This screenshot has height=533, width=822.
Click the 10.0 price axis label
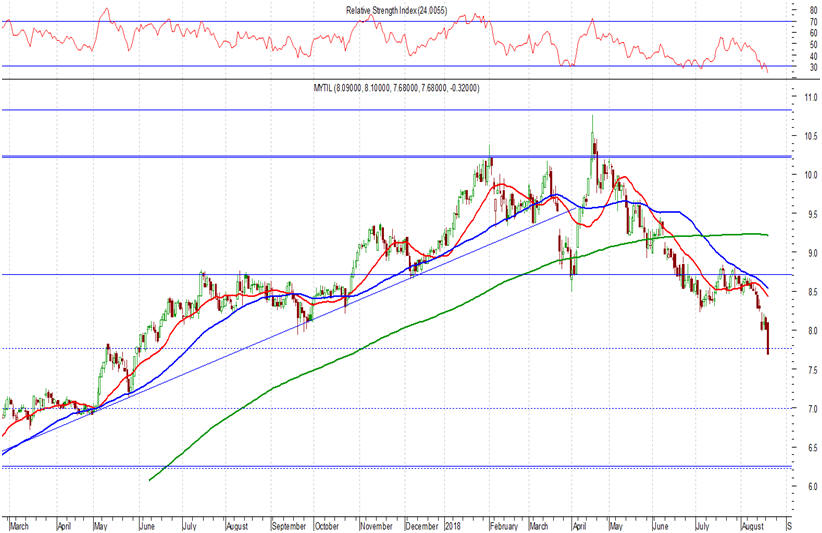pyautogui.click(x=812, y=175)
